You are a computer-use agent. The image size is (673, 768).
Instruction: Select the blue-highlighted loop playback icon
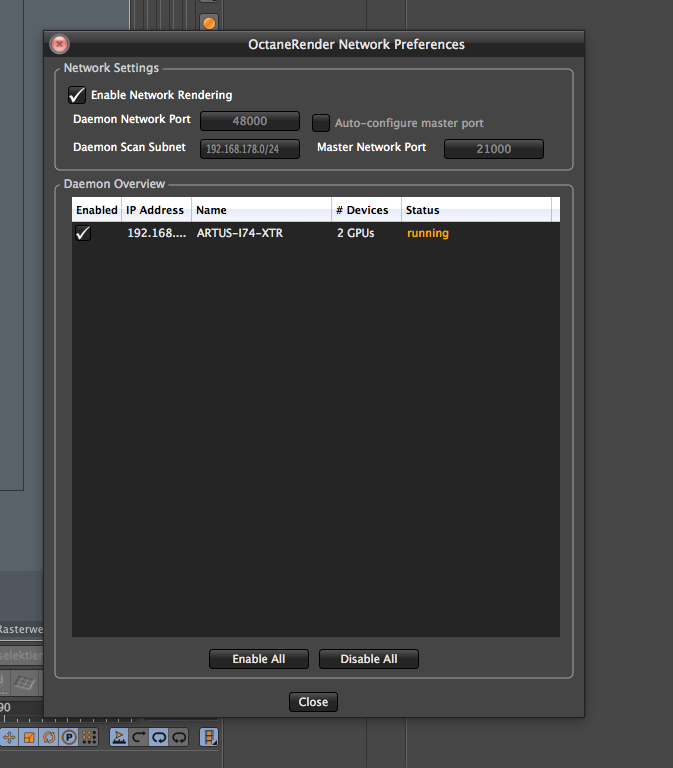[x=159, y=737]
